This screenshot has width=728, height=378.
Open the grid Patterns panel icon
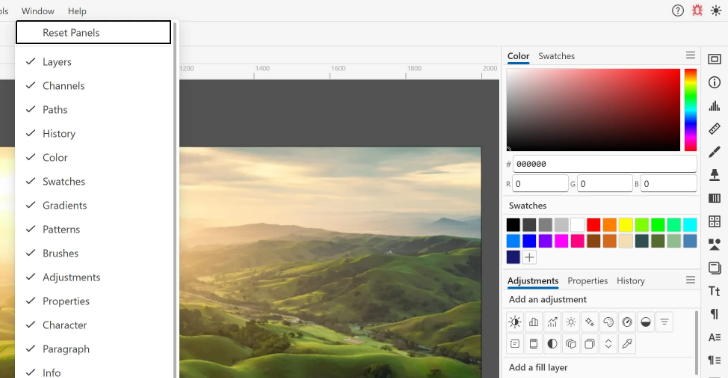714,222
